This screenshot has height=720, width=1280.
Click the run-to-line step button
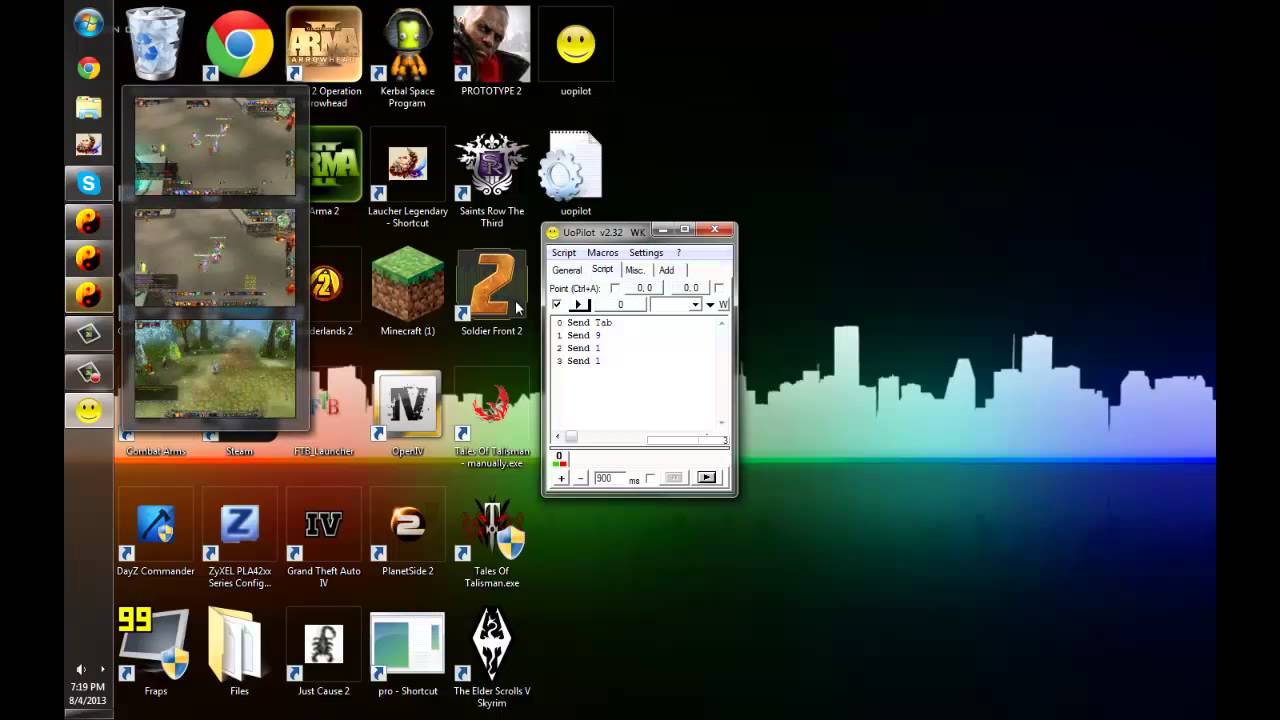point(579,304)
